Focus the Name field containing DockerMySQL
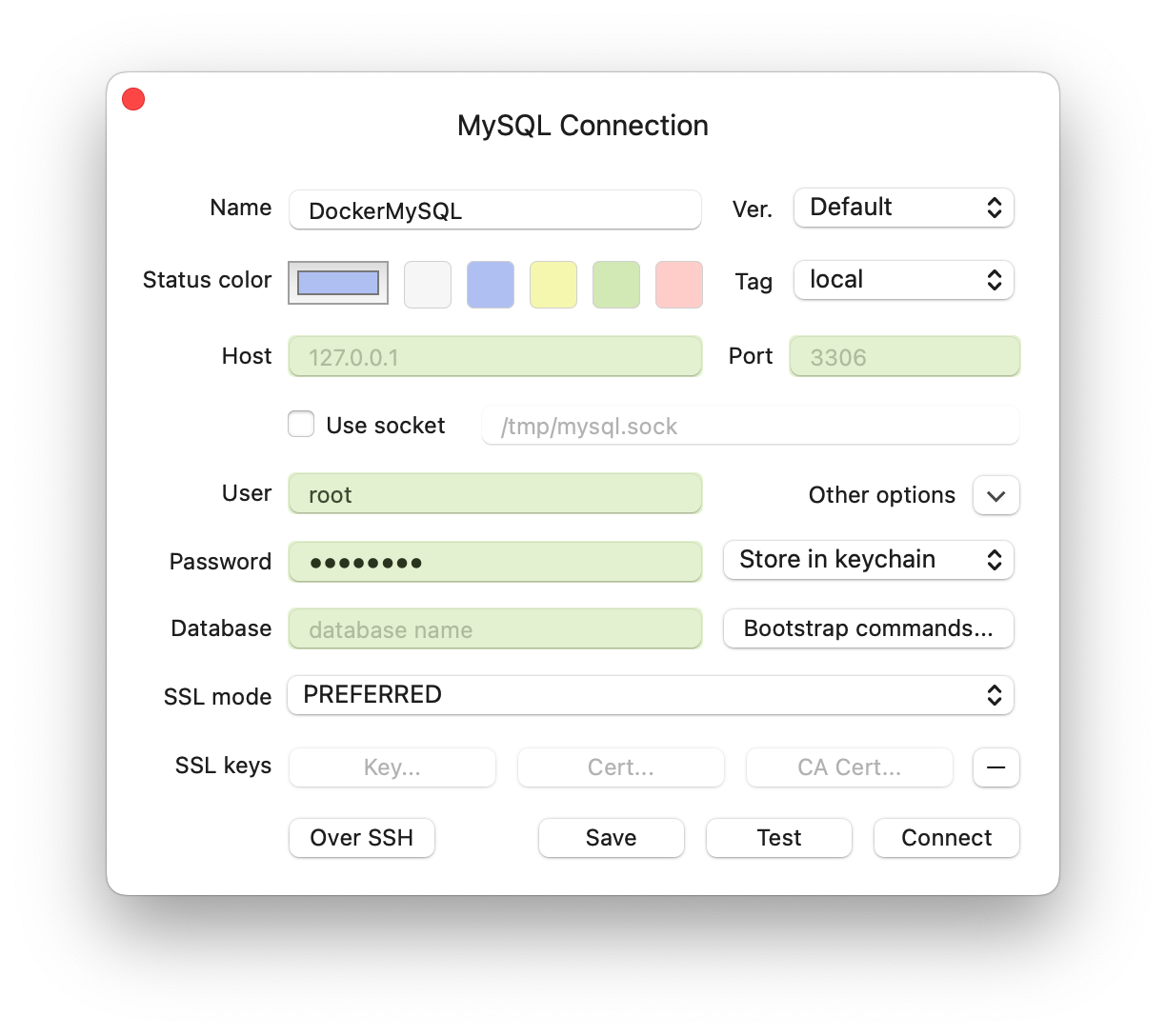This screenshot has height=1036, width=1166. pyautogui.click(x=495, y=209)
